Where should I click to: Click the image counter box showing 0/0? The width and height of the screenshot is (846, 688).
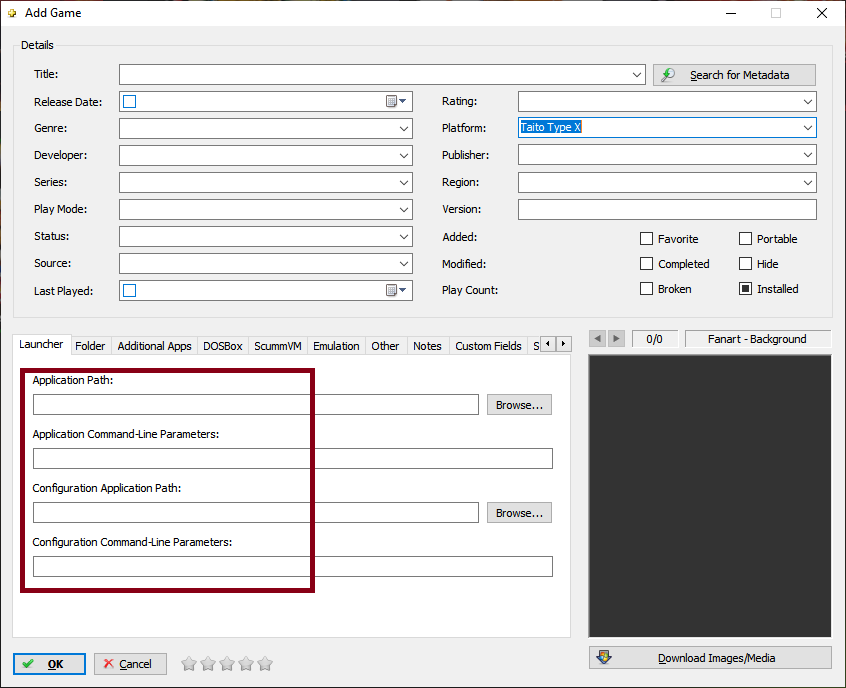pyautogui.click(x=654, y=339)
